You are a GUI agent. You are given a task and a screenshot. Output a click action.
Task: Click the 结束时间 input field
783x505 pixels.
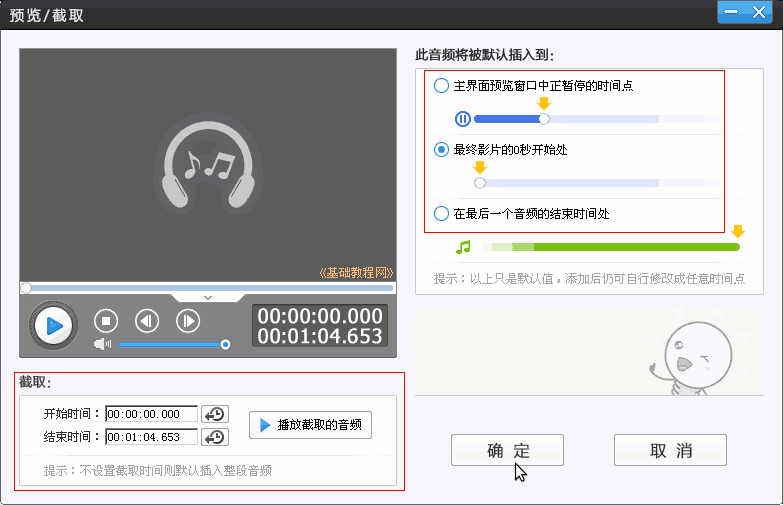pyautogui.click(x=151, y=437)
